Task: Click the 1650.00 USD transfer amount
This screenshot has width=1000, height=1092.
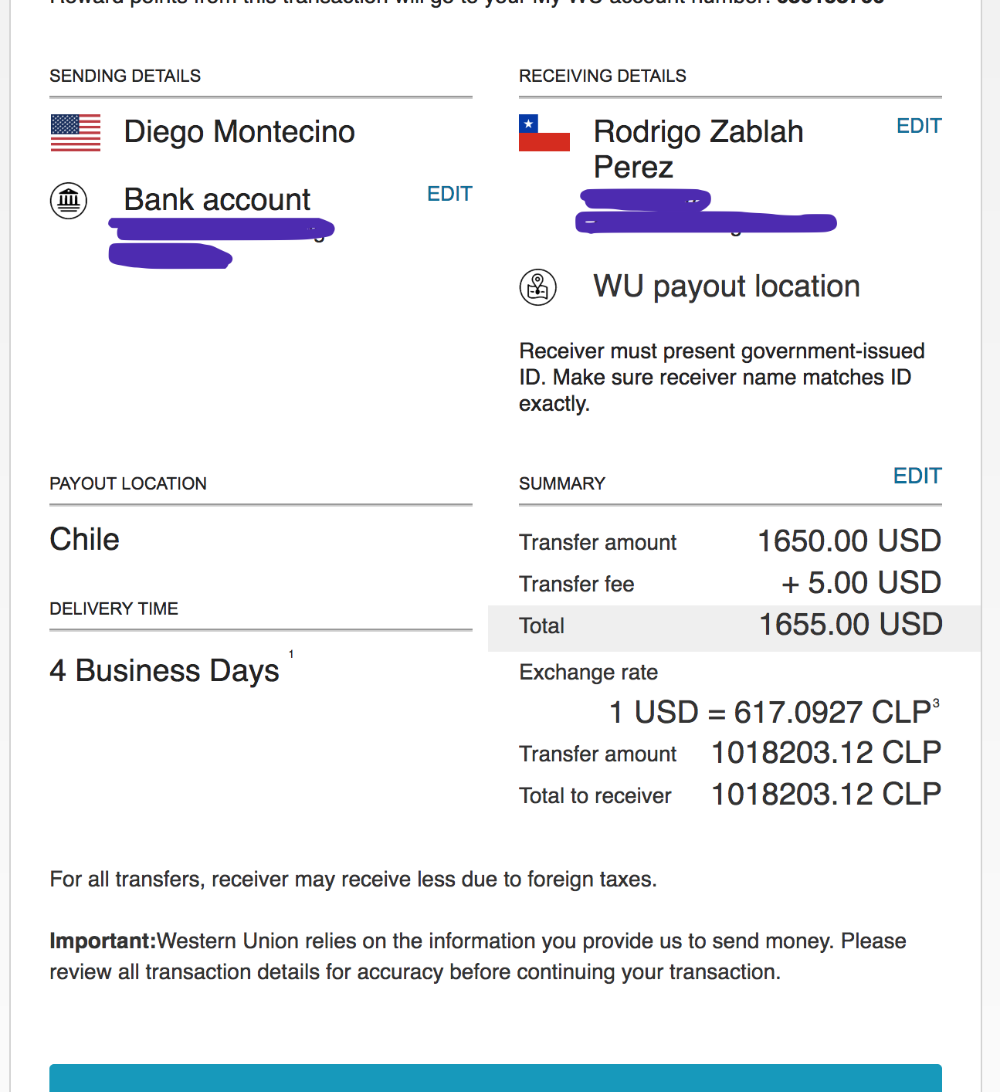Action: coord(850,540)
